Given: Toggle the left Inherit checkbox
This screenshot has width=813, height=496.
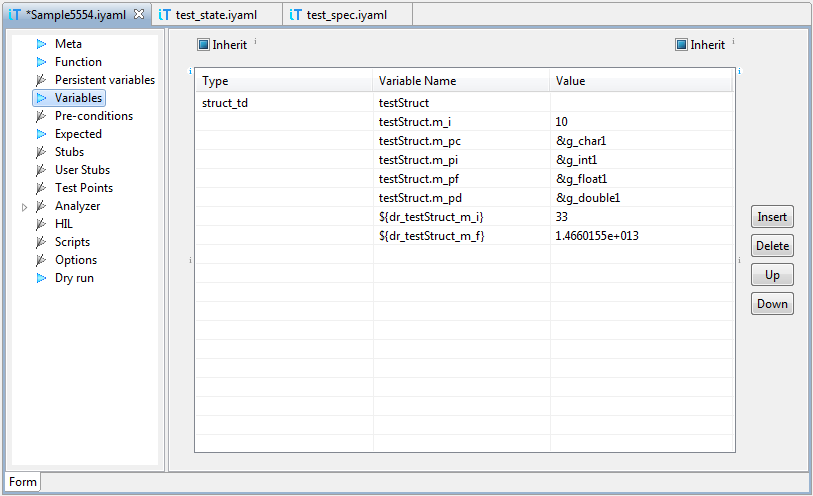Looking at the screenshot, I should point(203,45).
